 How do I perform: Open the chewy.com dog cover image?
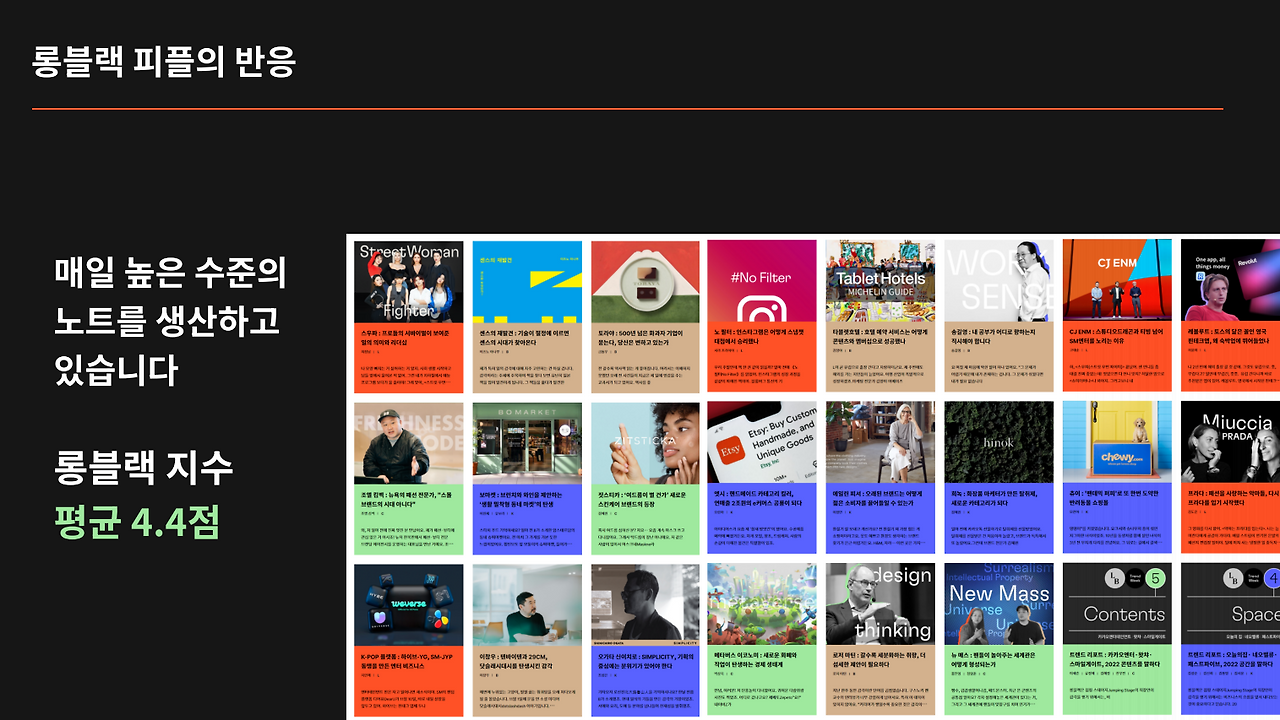click(x=1117, y=443)
